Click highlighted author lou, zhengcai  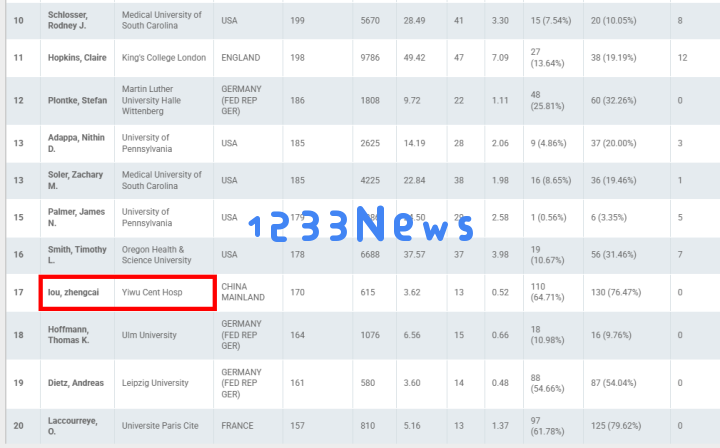pos(76,293)
